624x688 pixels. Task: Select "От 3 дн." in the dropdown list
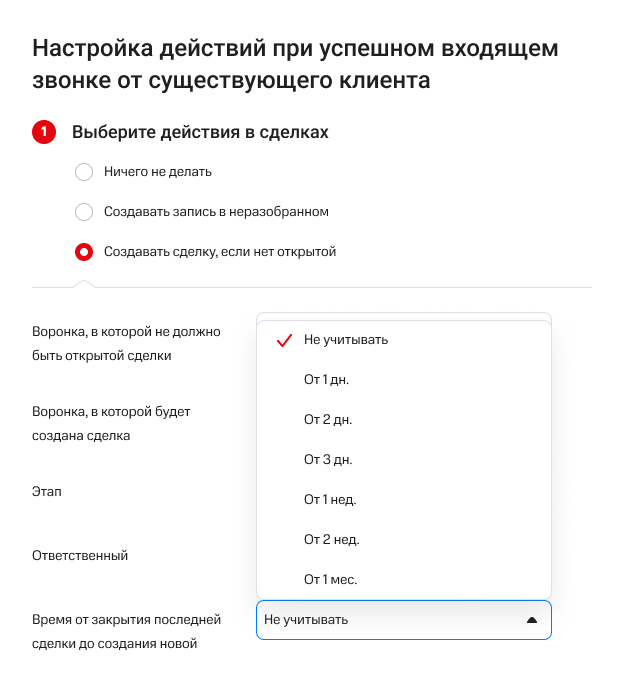[328, 460]
